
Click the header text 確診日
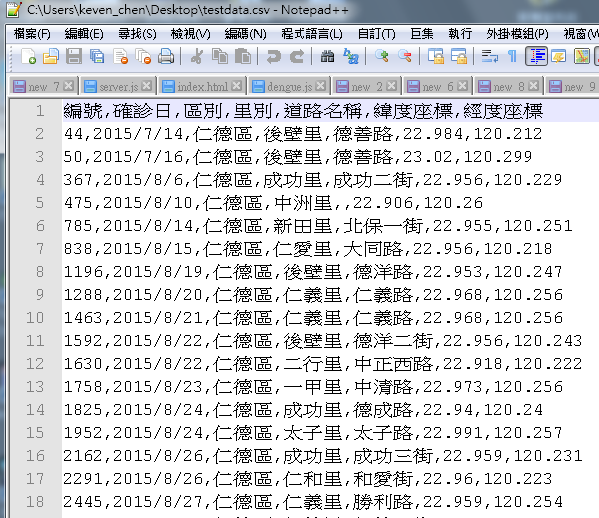(x=142, y=112)
